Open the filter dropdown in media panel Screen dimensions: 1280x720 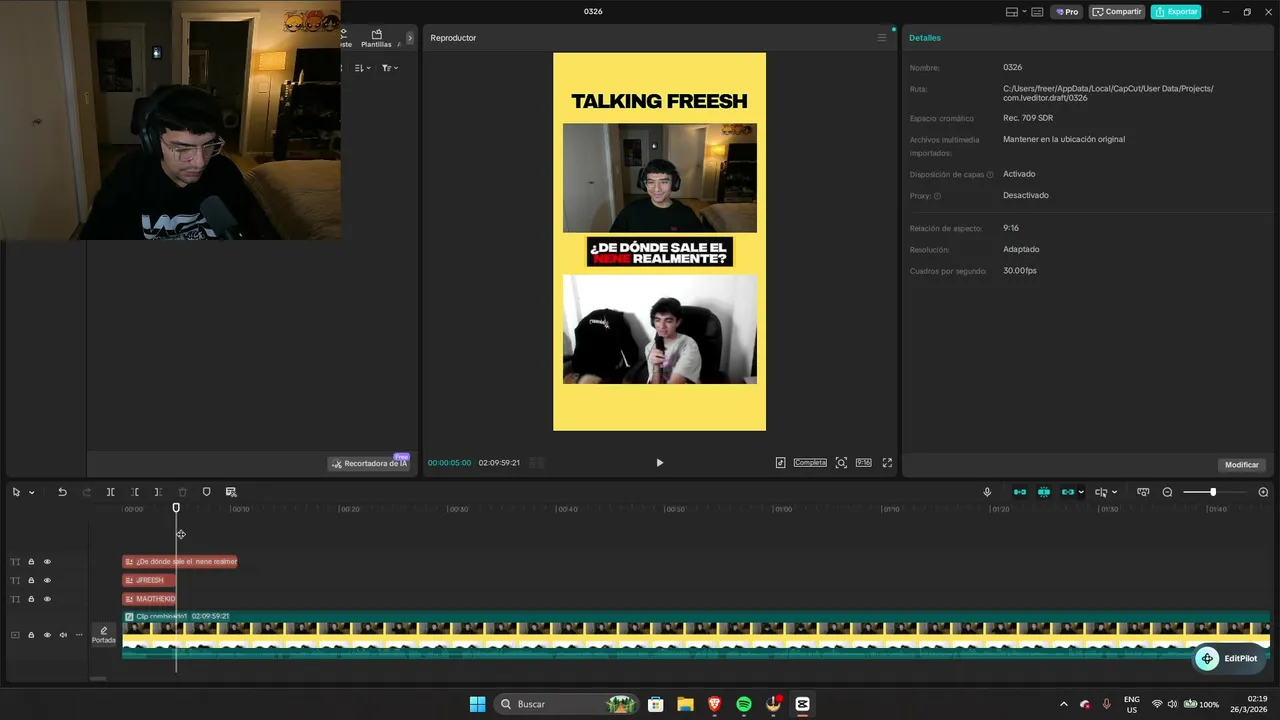(390, 68)
